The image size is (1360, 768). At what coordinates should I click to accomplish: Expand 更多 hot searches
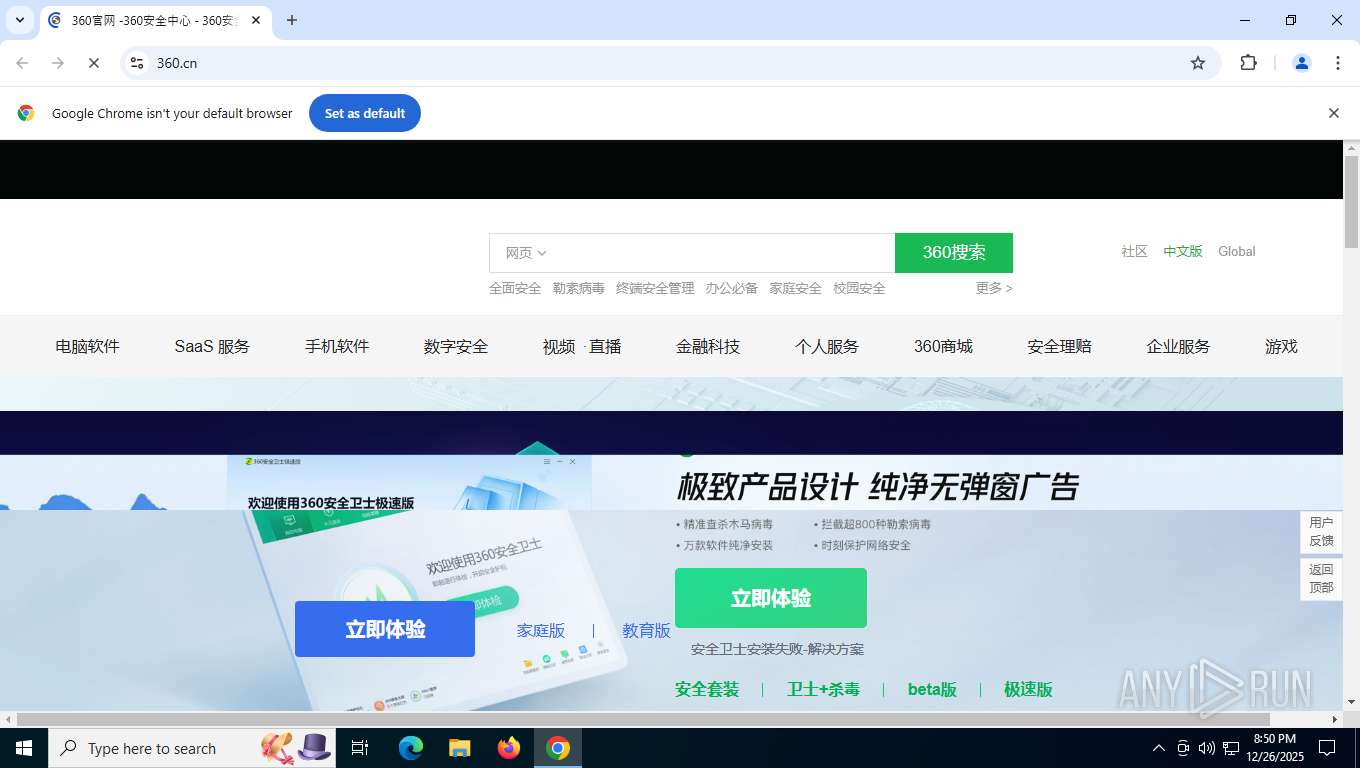click(994, 288)
